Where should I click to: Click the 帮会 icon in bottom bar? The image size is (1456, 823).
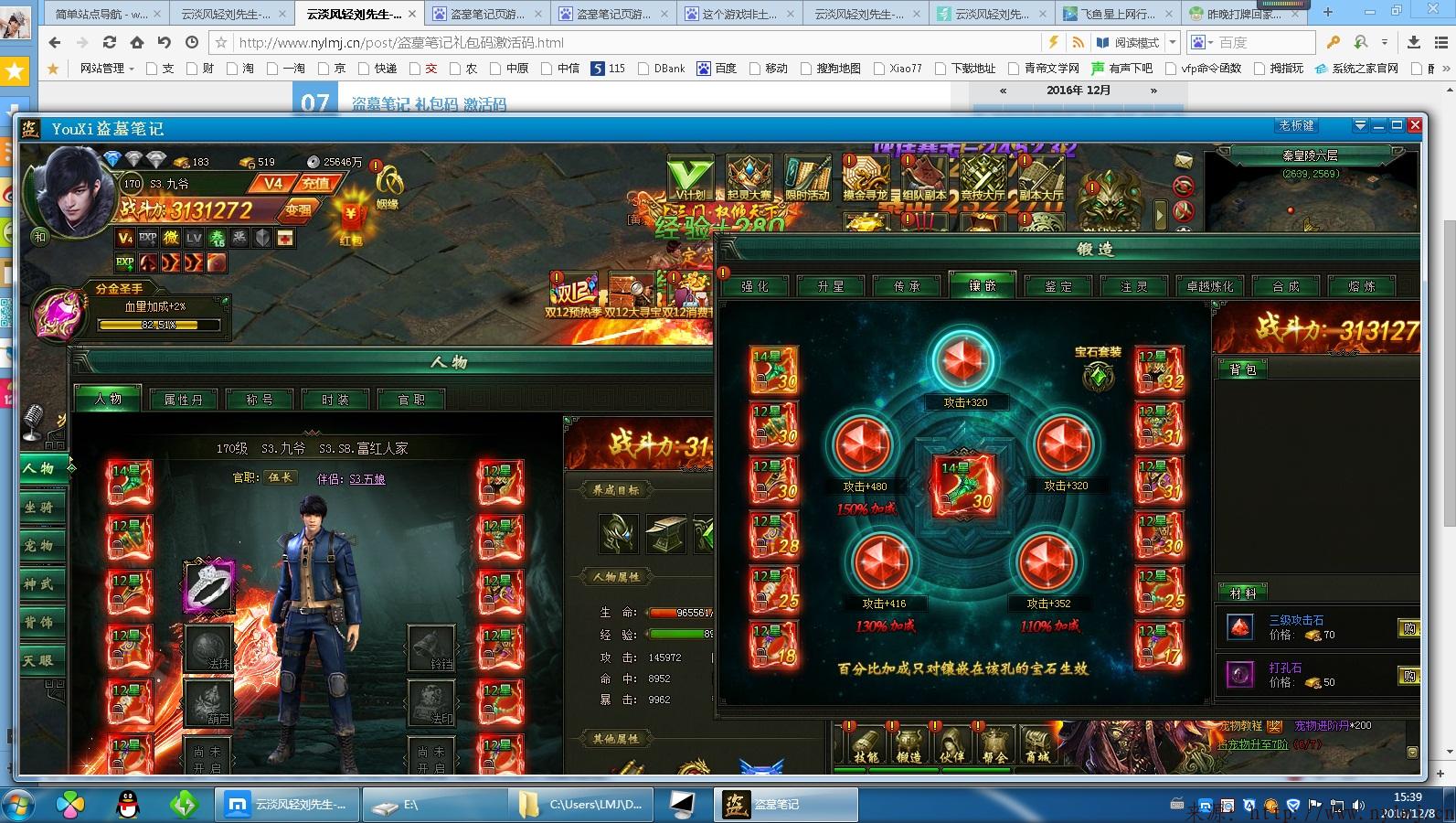[x=994, y=745]
